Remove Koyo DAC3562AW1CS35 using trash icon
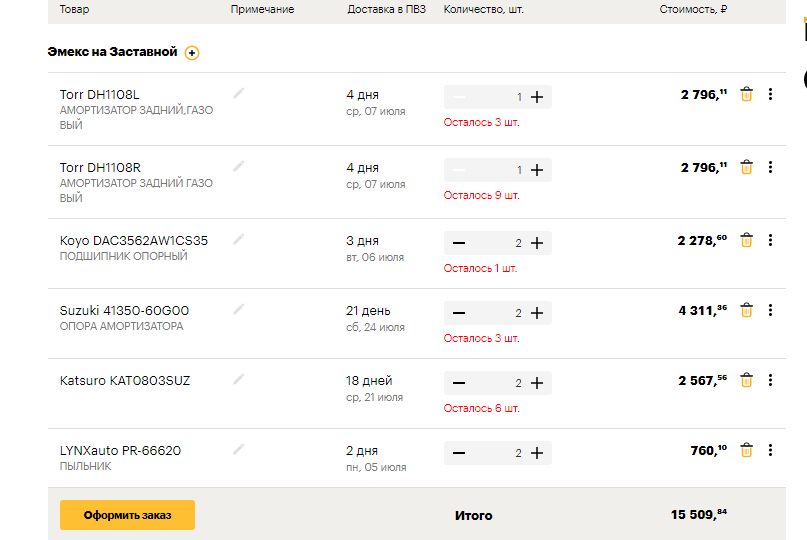The width and height of the screenshot is (807, 540). 746,240
